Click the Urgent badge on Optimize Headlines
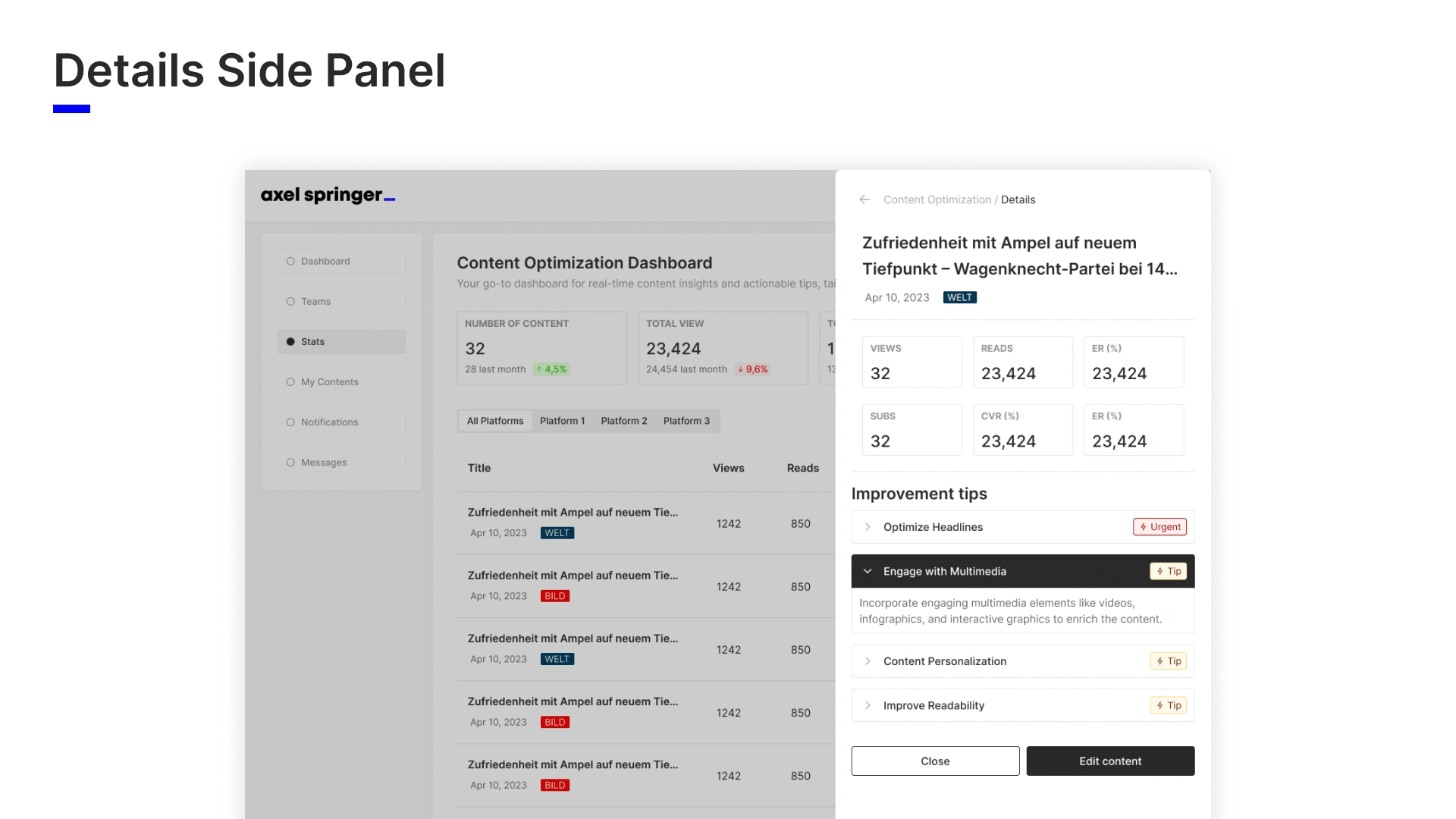 [1159, 527]
